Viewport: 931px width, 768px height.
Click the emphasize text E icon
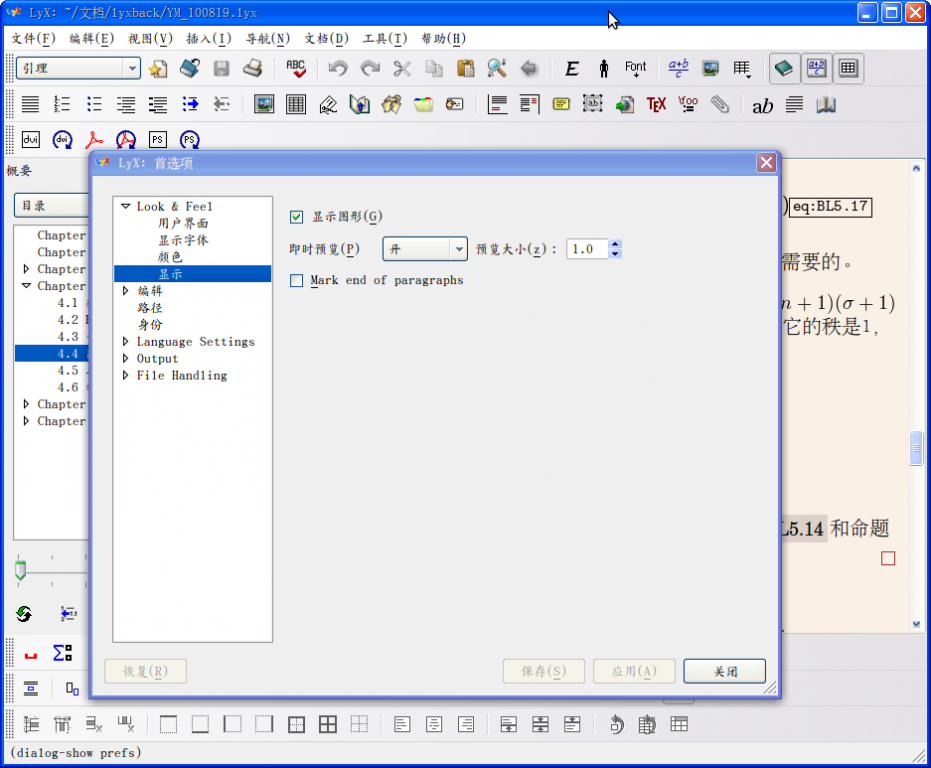572,68
